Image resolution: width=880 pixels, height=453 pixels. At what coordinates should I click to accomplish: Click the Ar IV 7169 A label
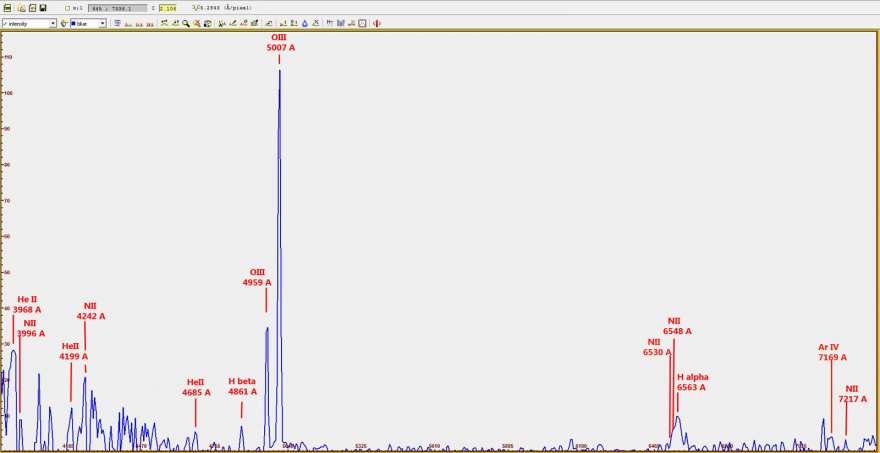[832, 352]
